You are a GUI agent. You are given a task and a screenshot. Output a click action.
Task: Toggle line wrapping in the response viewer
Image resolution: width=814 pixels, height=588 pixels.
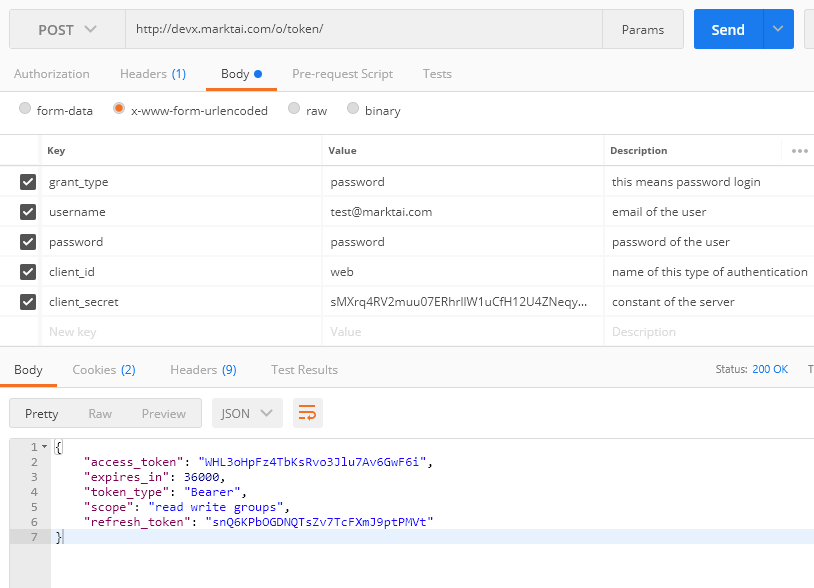pos(307,412)
